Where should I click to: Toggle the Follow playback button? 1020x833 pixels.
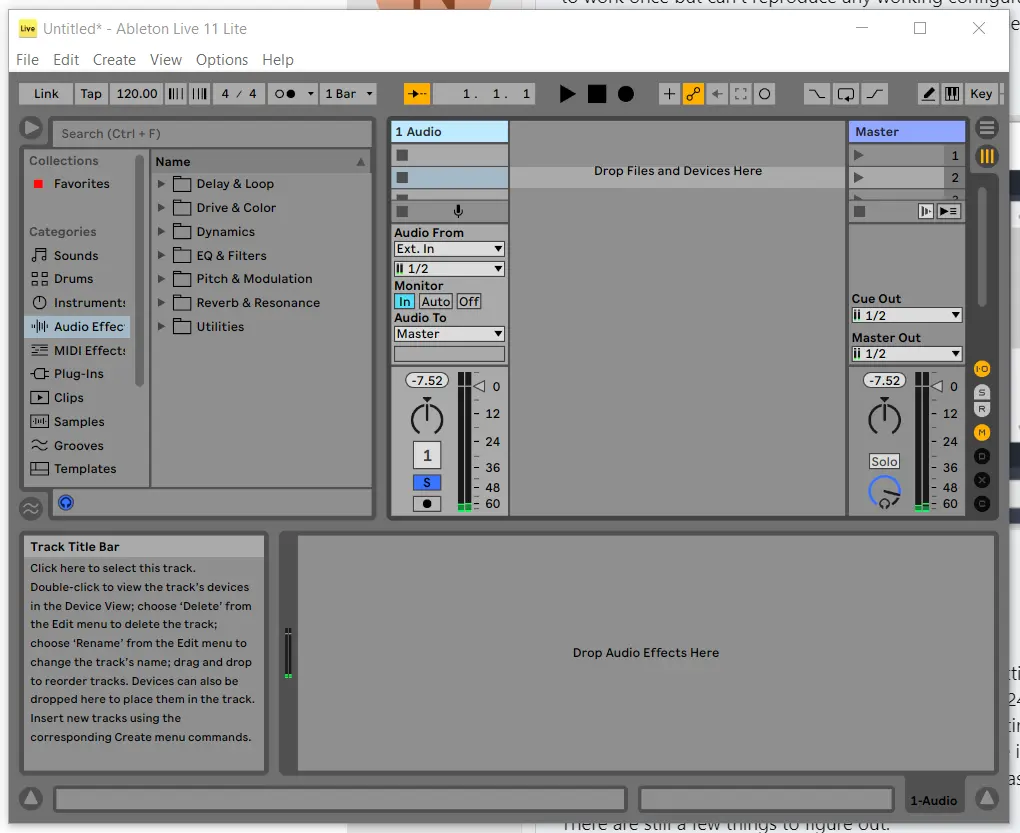click(x=416, y=94)
